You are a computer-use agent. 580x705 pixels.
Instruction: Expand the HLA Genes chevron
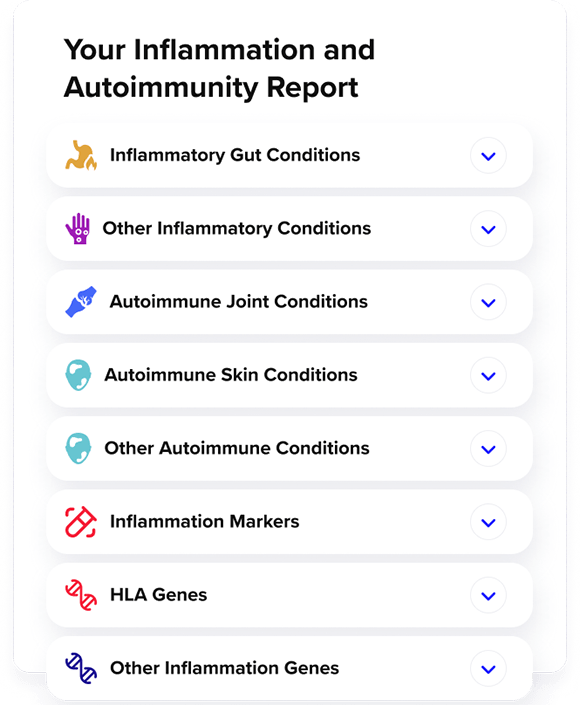coord(488,595)
